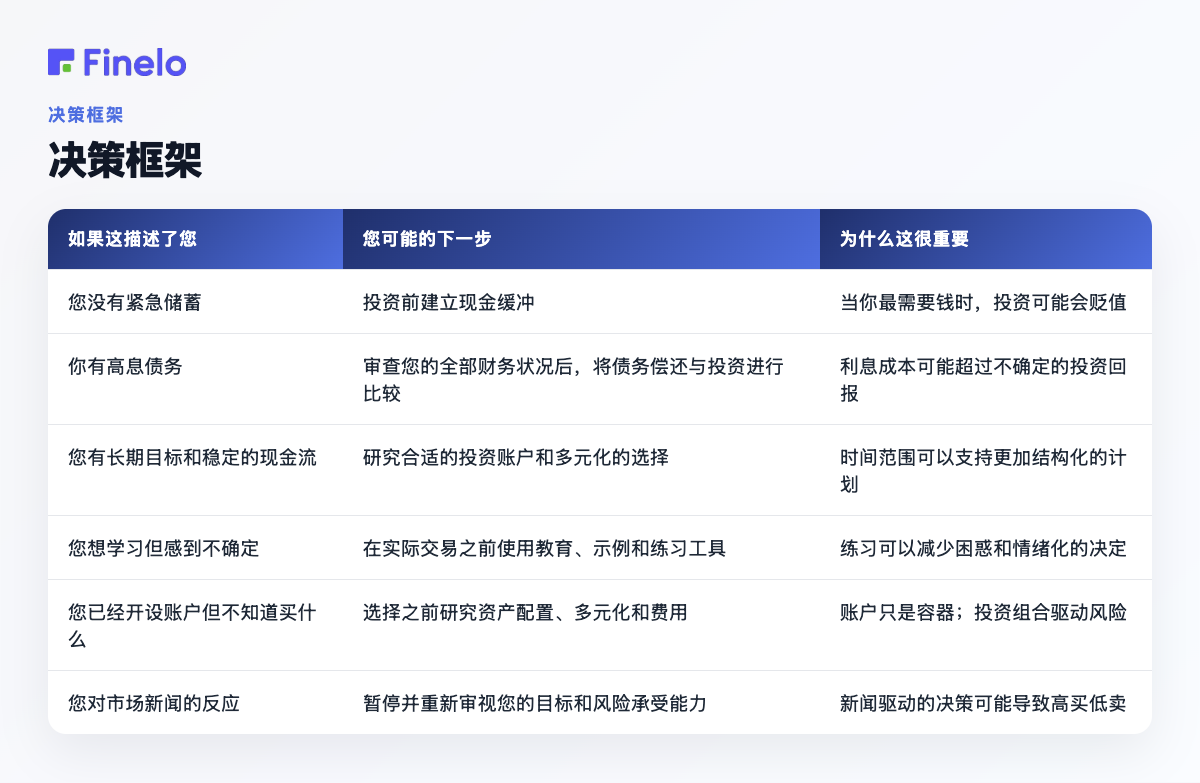Select the cell 您没有紧急储蓄
Image resolution: width=1200 pixels, height=783 pixels.
(196, 302)
